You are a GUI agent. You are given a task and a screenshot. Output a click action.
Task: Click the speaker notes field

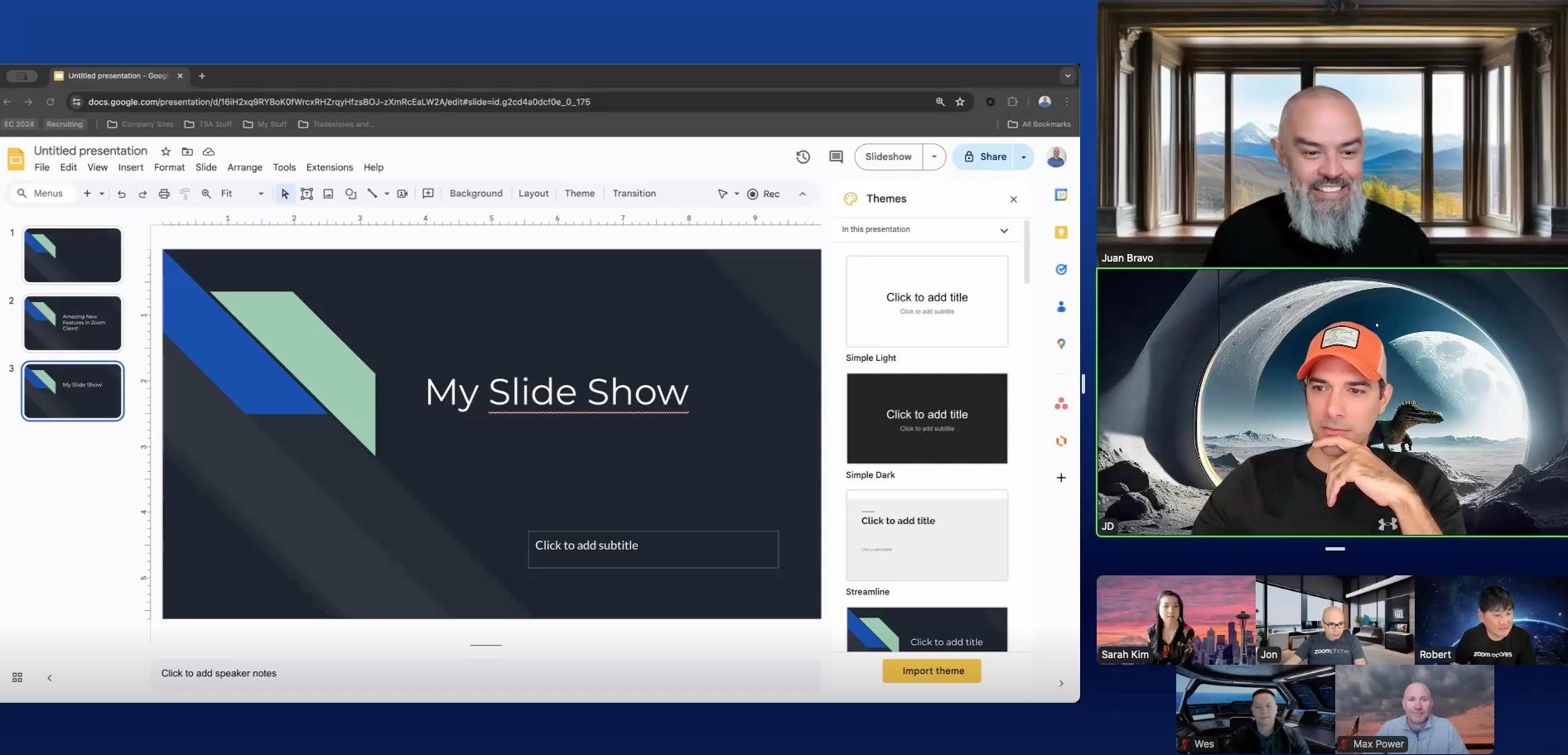pos(485,674)
